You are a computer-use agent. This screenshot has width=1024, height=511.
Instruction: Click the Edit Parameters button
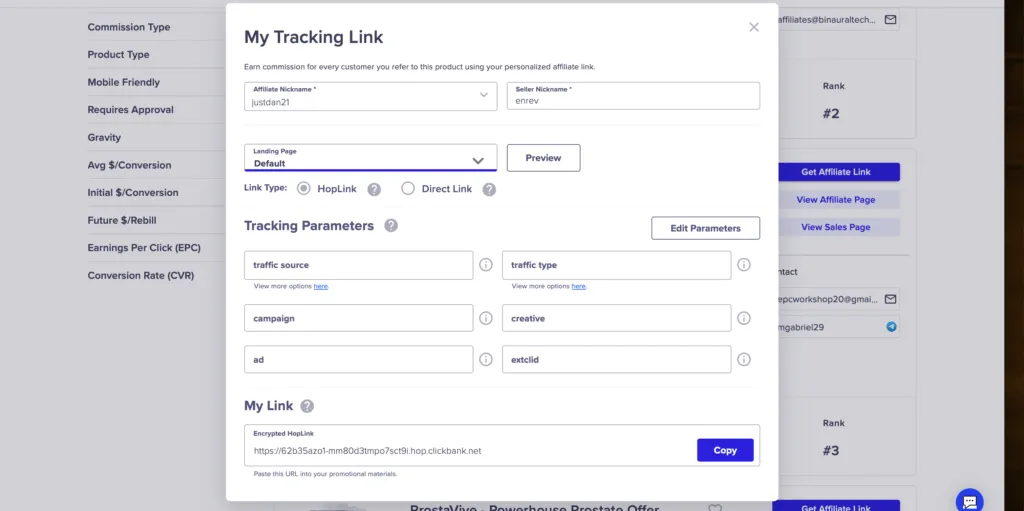[x=705, y=228]
